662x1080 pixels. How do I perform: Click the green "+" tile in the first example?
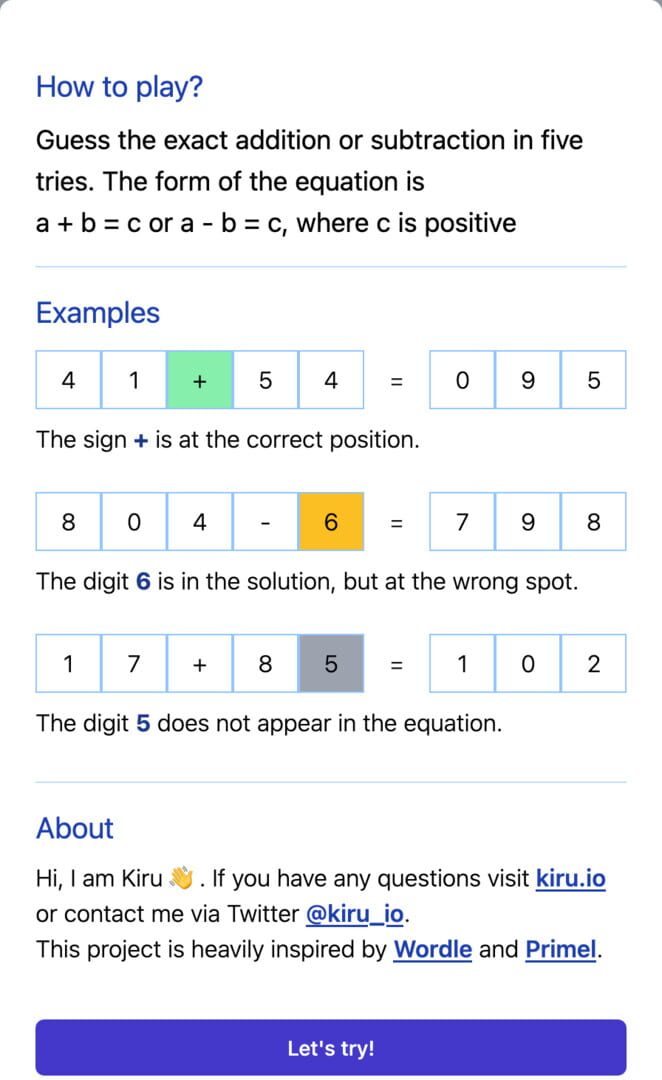[x=199, y=381]
